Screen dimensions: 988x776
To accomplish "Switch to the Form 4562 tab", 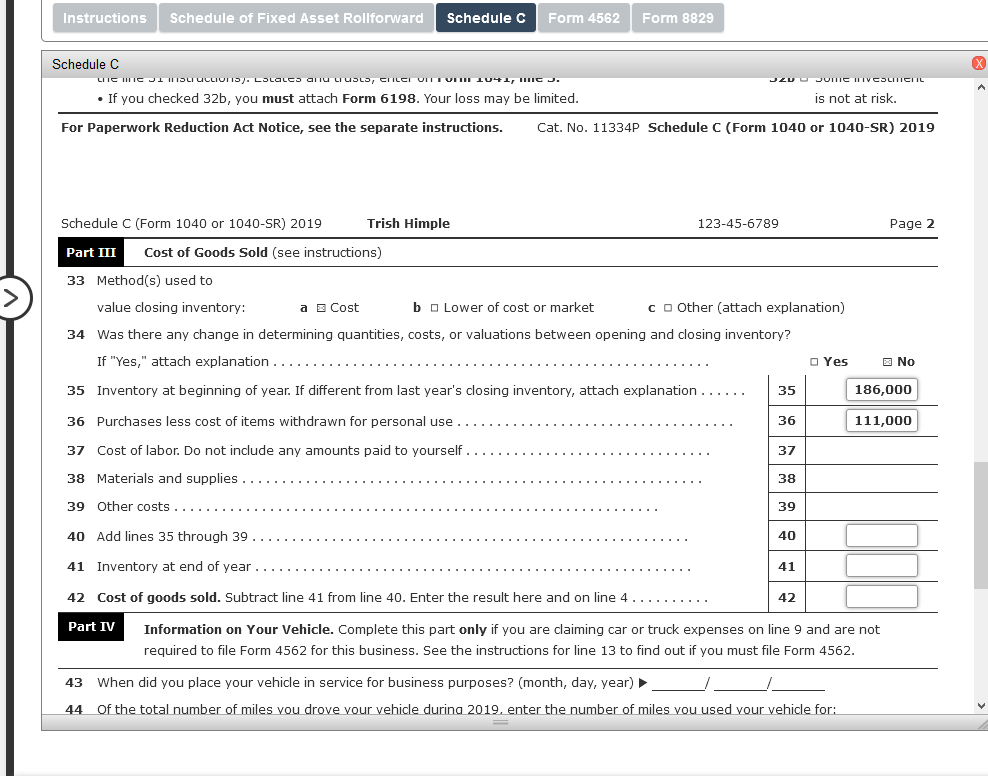I will pyautogui.click(x=583, y=17).
